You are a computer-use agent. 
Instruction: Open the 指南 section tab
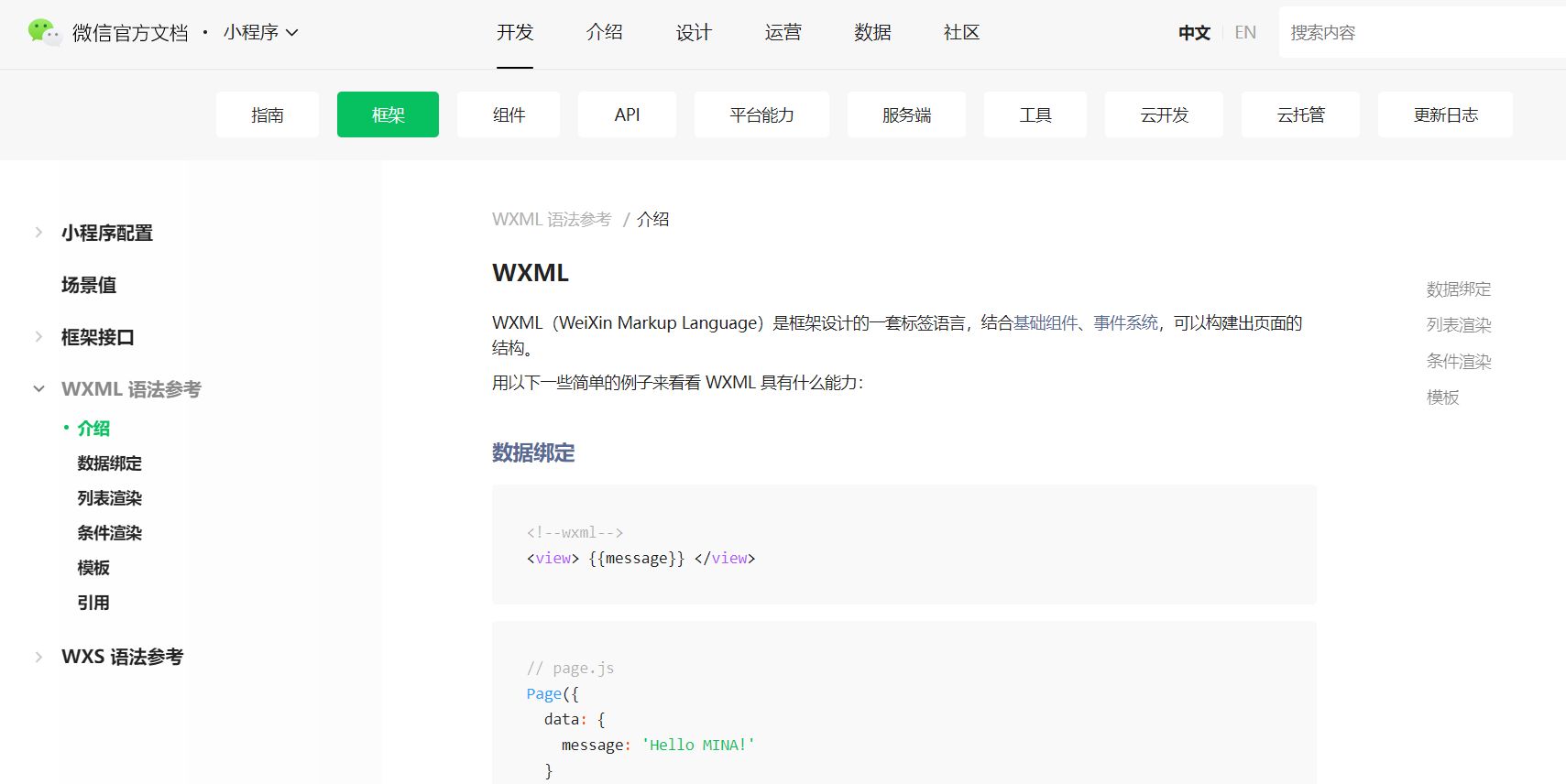coord(268,114)
